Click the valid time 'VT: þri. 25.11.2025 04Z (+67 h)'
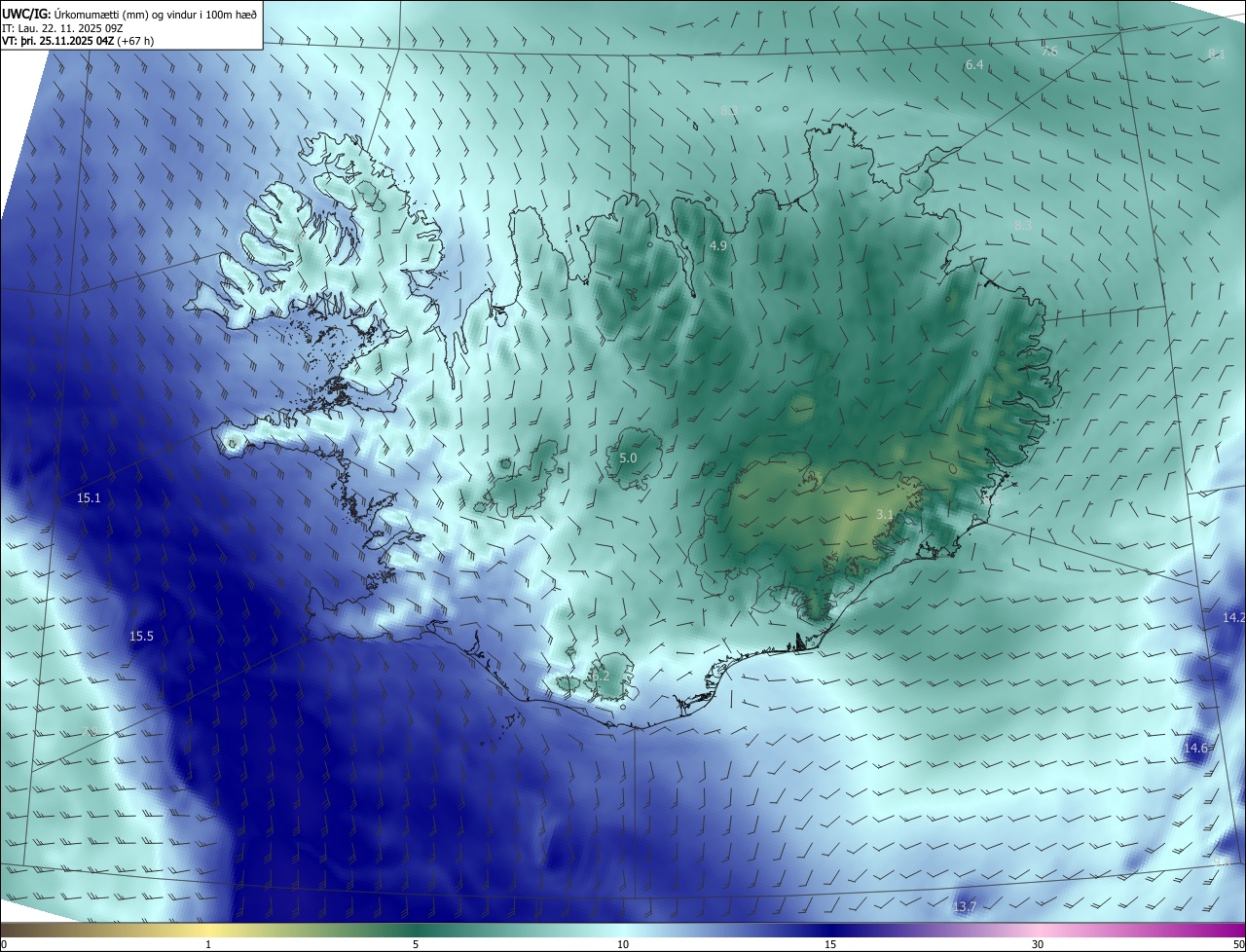Screen dimensions: 1246x952 [x=78, y=41]
